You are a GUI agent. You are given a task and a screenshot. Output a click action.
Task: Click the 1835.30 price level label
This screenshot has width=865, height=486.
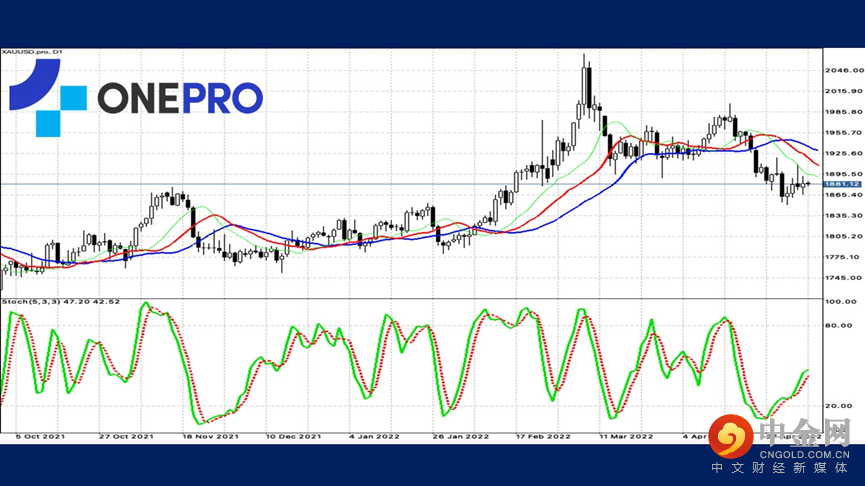pos(844,216)
